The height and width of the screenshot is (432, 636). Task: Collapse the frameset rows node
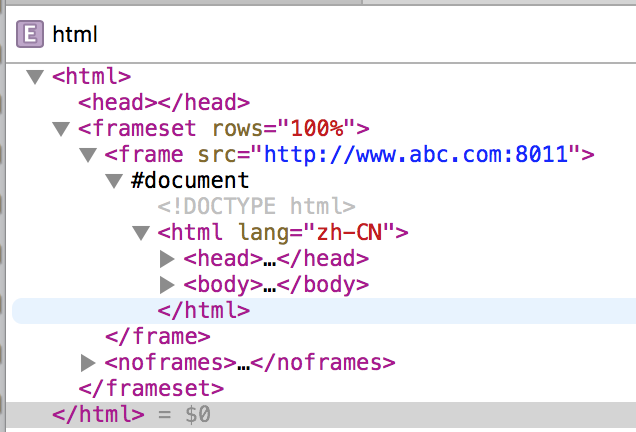click(x=61, y=129)
